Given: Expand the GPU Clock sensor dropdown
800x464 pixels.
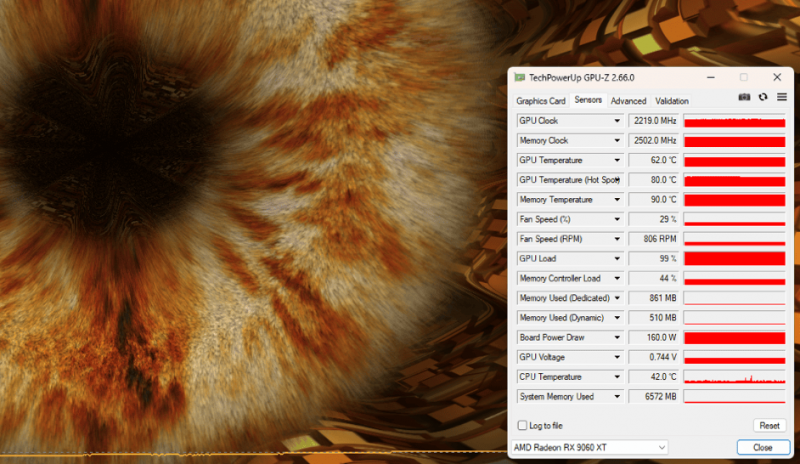Looking at the screenshot, I should pos(617,121).
